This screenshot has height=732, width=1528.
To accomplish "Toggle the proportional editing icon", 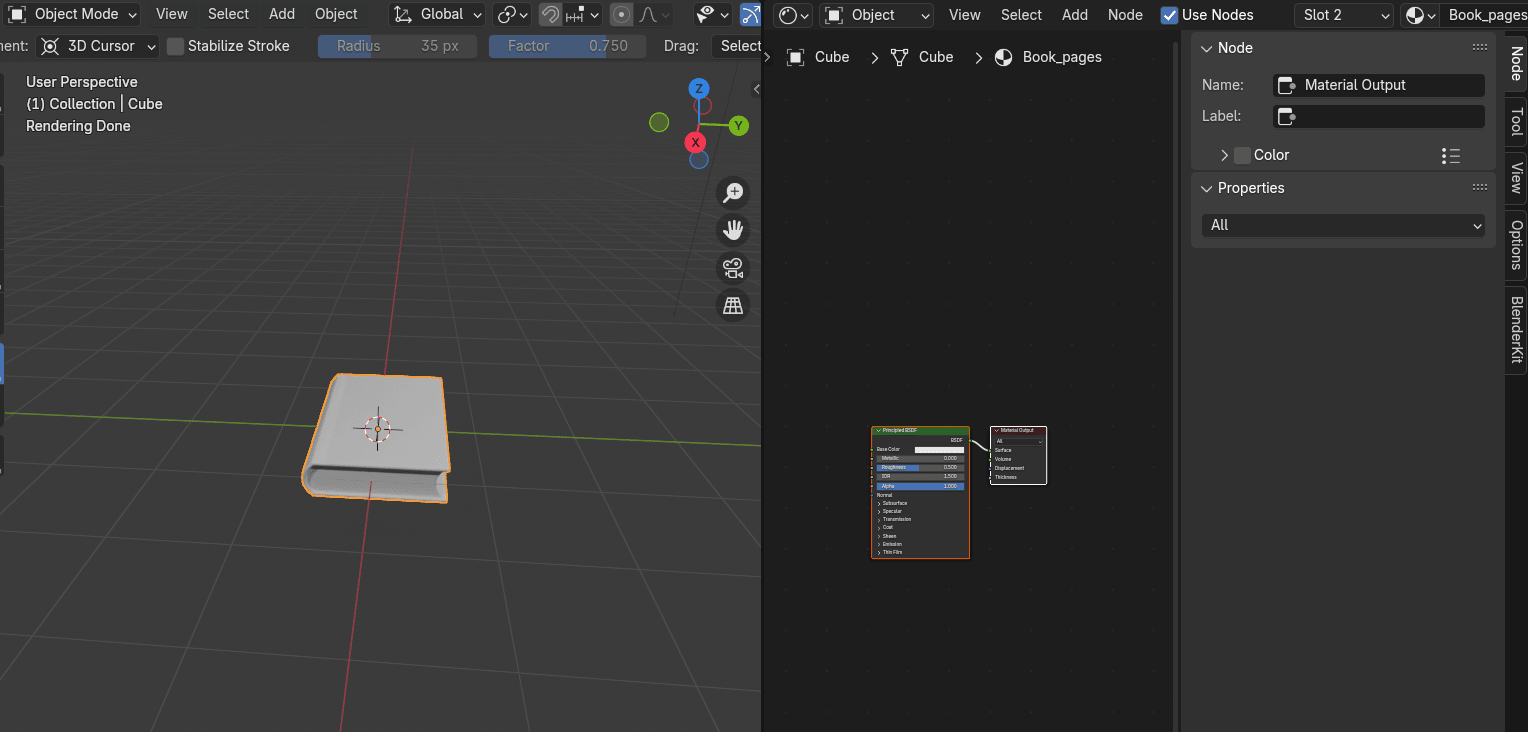I will tap(622, 15).
